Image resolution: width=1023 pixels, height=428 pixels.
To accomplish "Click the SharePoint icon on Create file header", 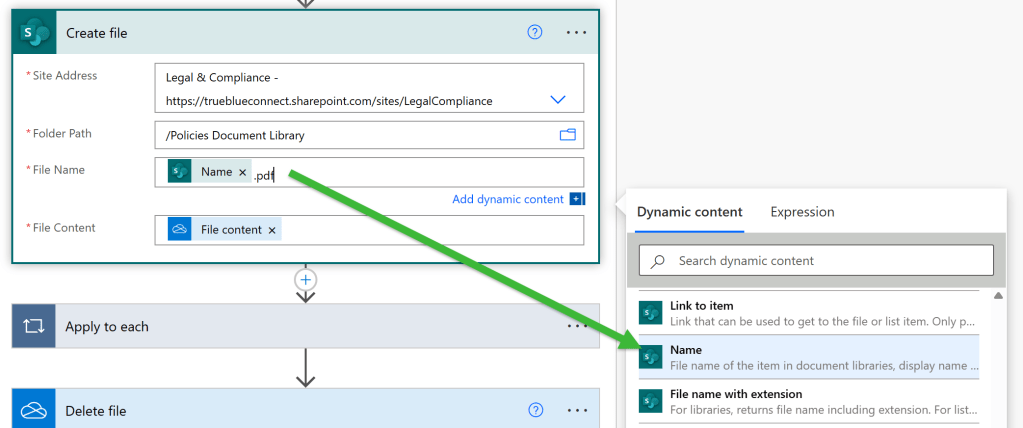I will pyautogui.click(x=35, y=33).
